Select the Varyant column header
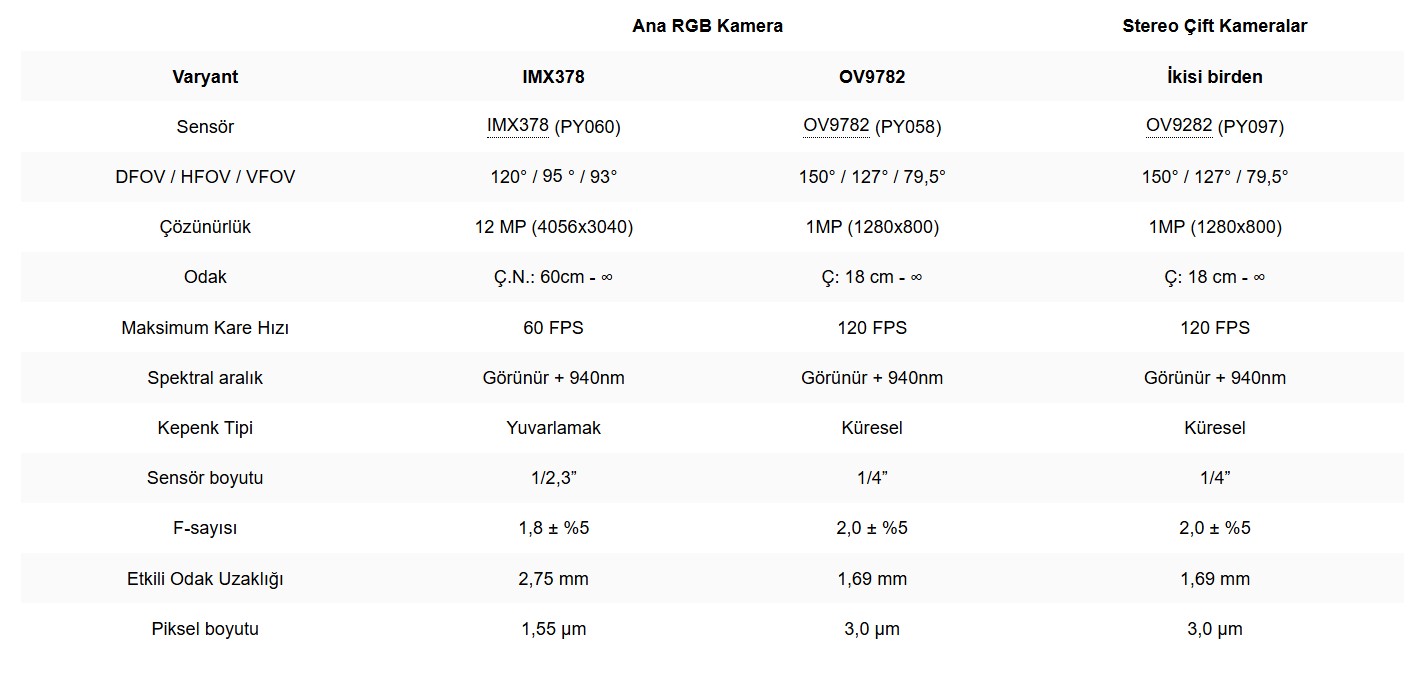This screenshot has width=1418, height=673. click(205, 77)
